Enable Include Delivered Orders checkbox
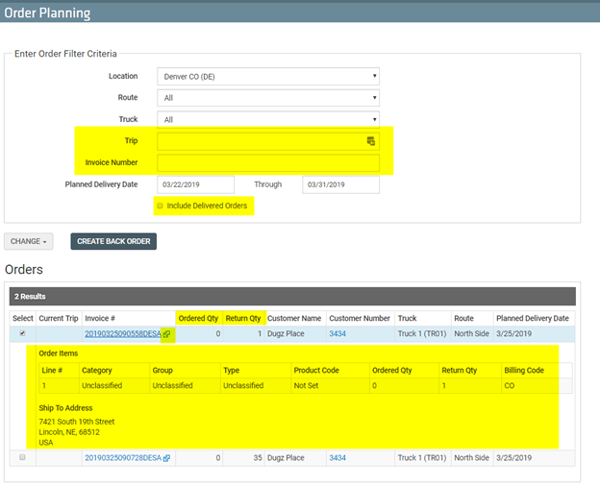Screen dimensions: 600x486 [160, 206]
